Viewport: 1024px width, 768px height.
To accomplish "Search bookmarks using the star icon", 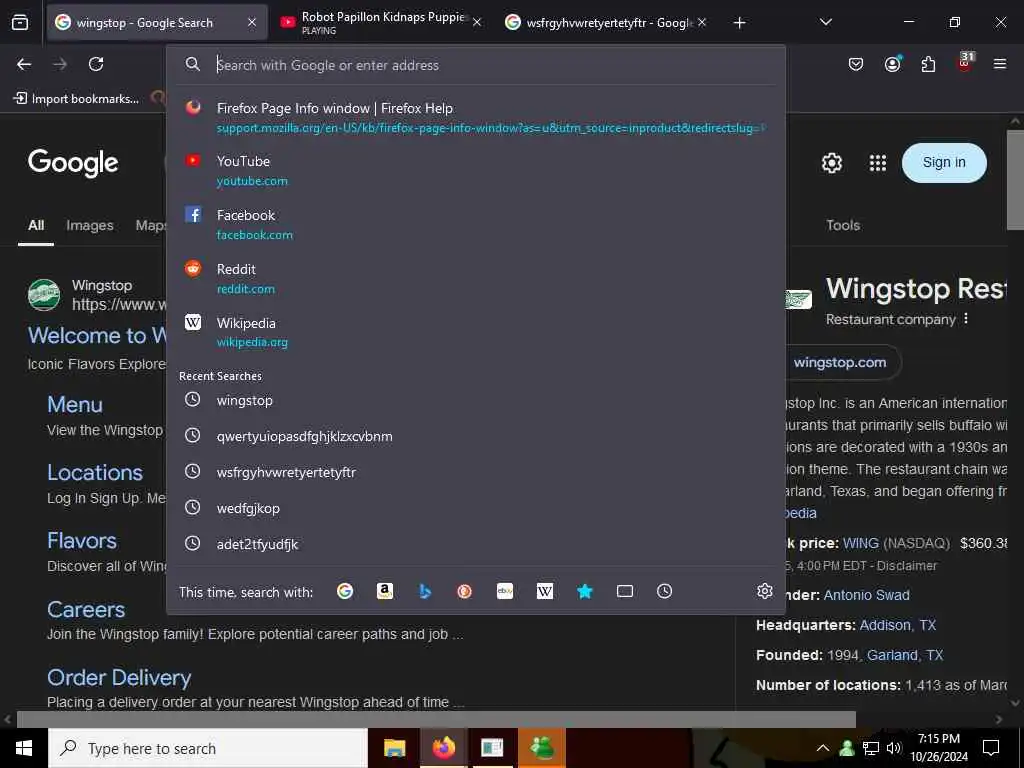I will point(584,592).
